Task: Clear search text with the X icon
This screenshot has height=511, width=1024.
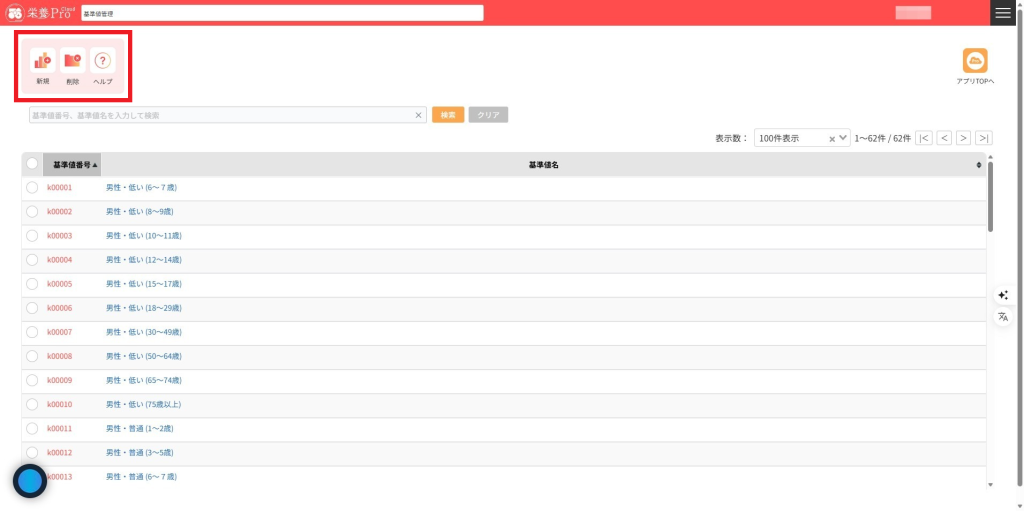Action: pyautogui.click(x=419, y=115)
